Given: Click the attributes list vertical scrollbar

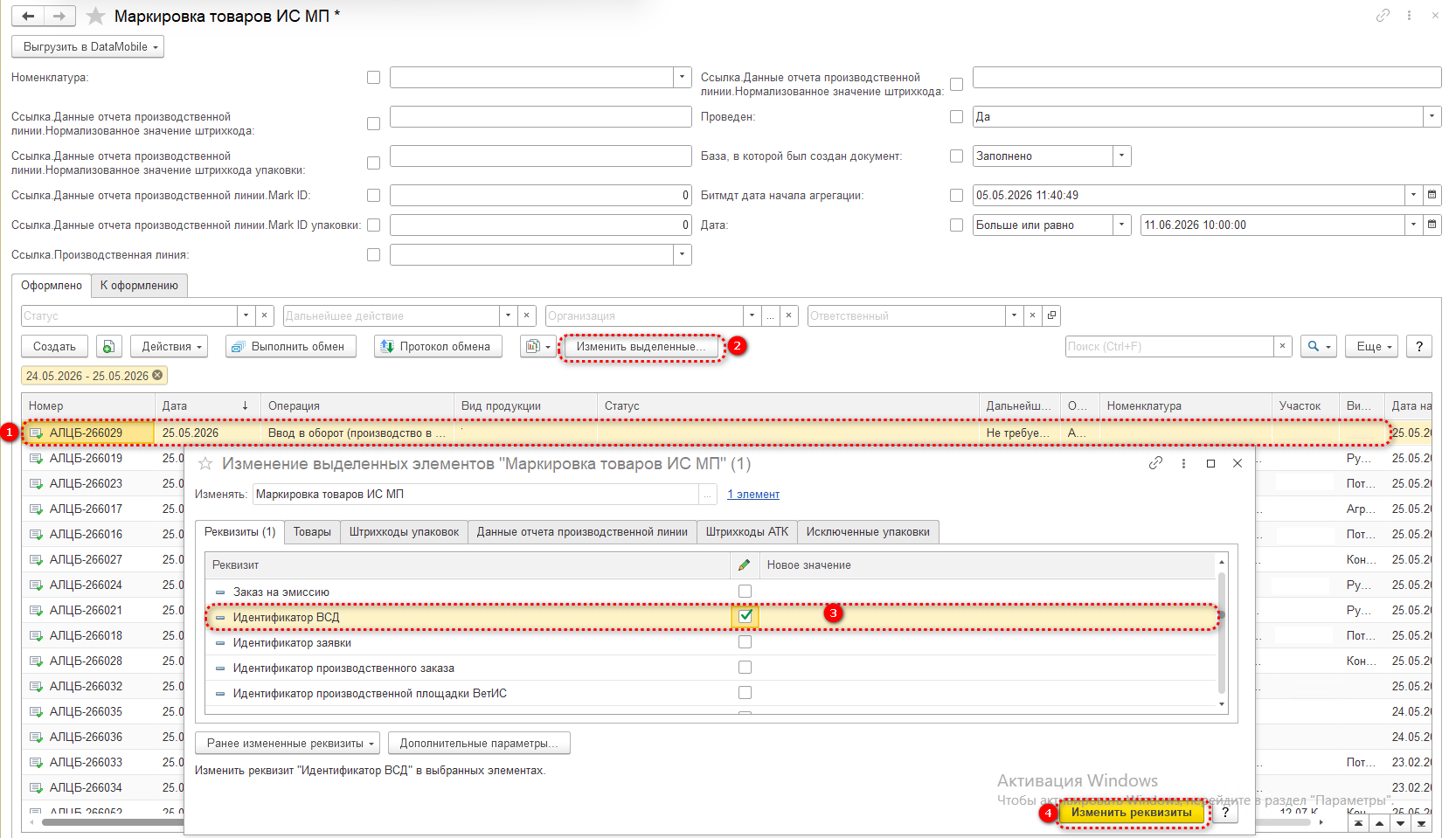Looking at the screenshot, I should (1222, 633).
